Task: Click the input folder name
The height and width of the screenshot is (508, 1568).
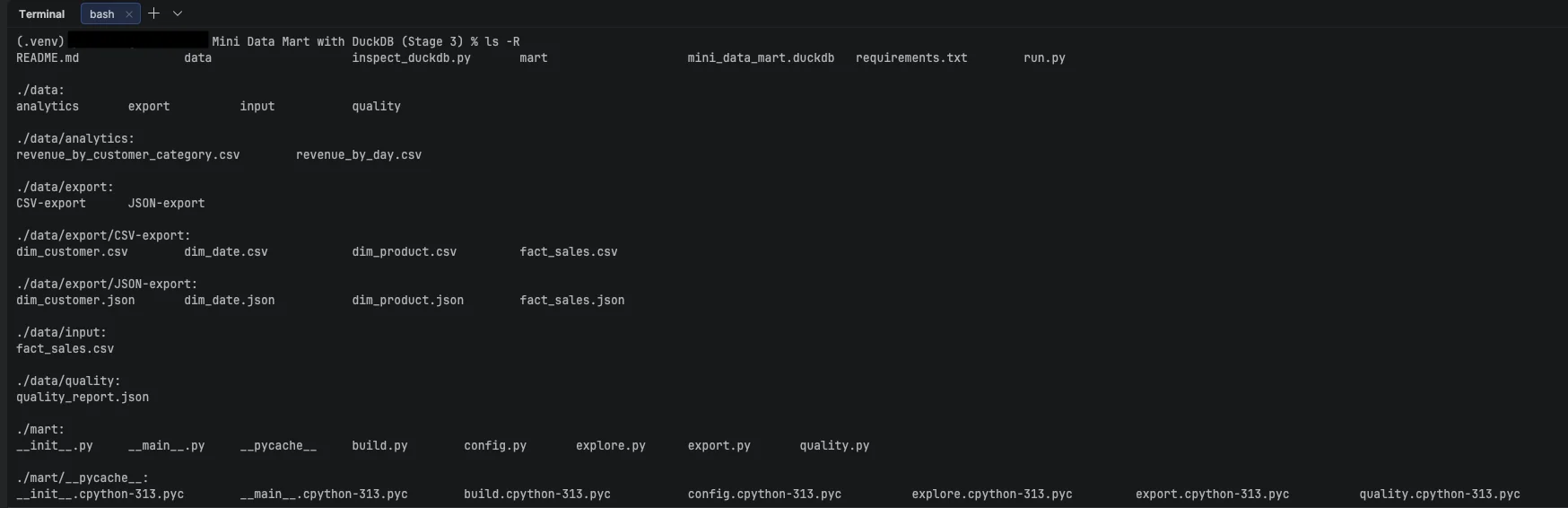Action: click(x=257, y=107)
